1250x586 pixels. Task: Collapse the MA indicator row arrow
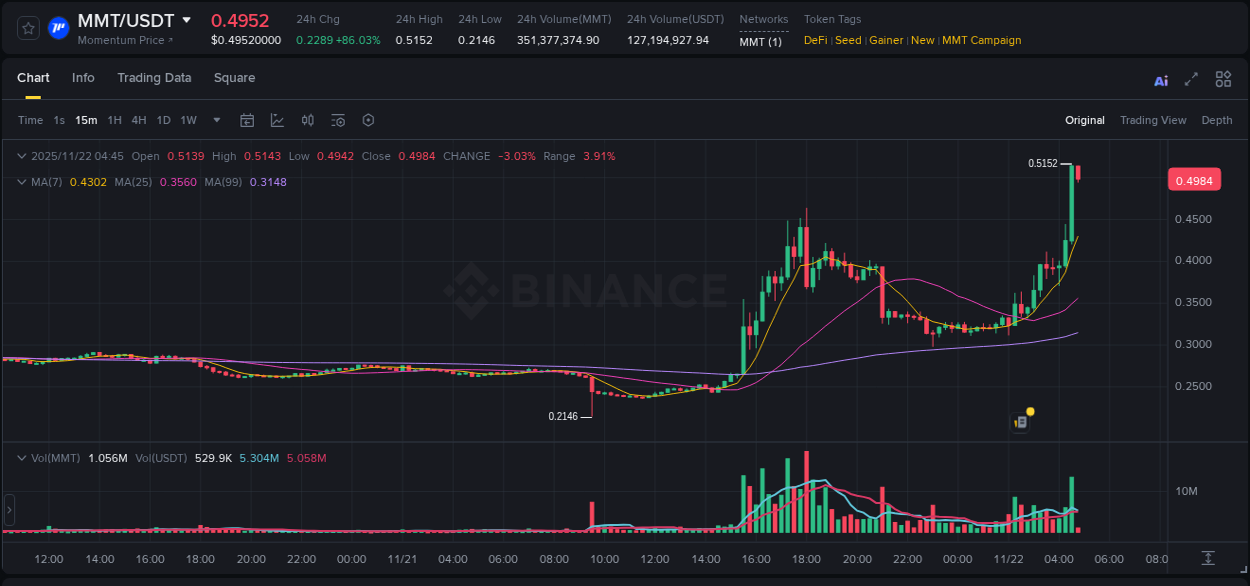[x=21, y=182]
